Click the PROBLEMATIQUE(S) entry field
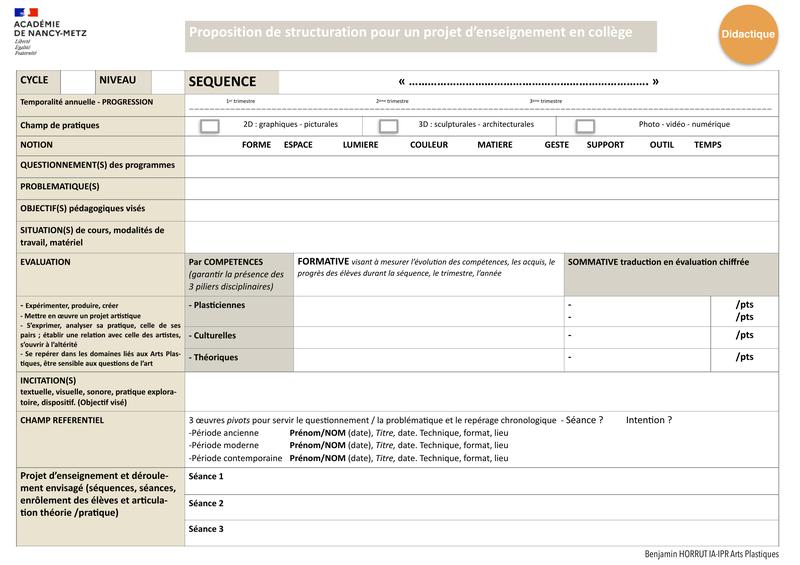The image size is (800, 565). click(x=480, y=187)
